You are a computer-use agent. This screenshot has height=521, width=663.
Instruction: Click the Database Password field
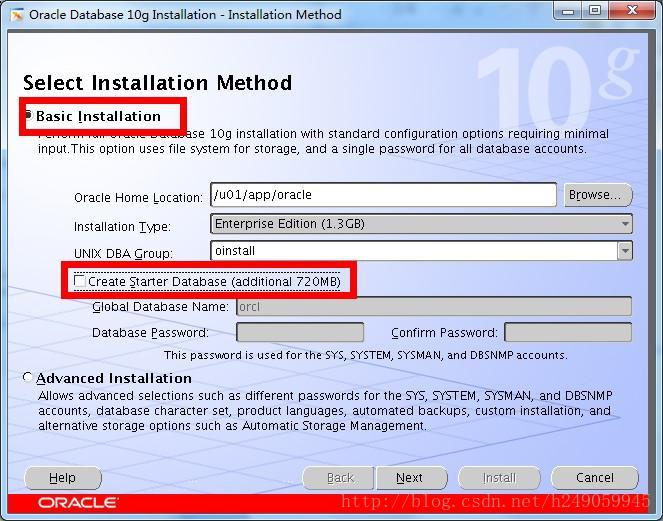point(300,332)
